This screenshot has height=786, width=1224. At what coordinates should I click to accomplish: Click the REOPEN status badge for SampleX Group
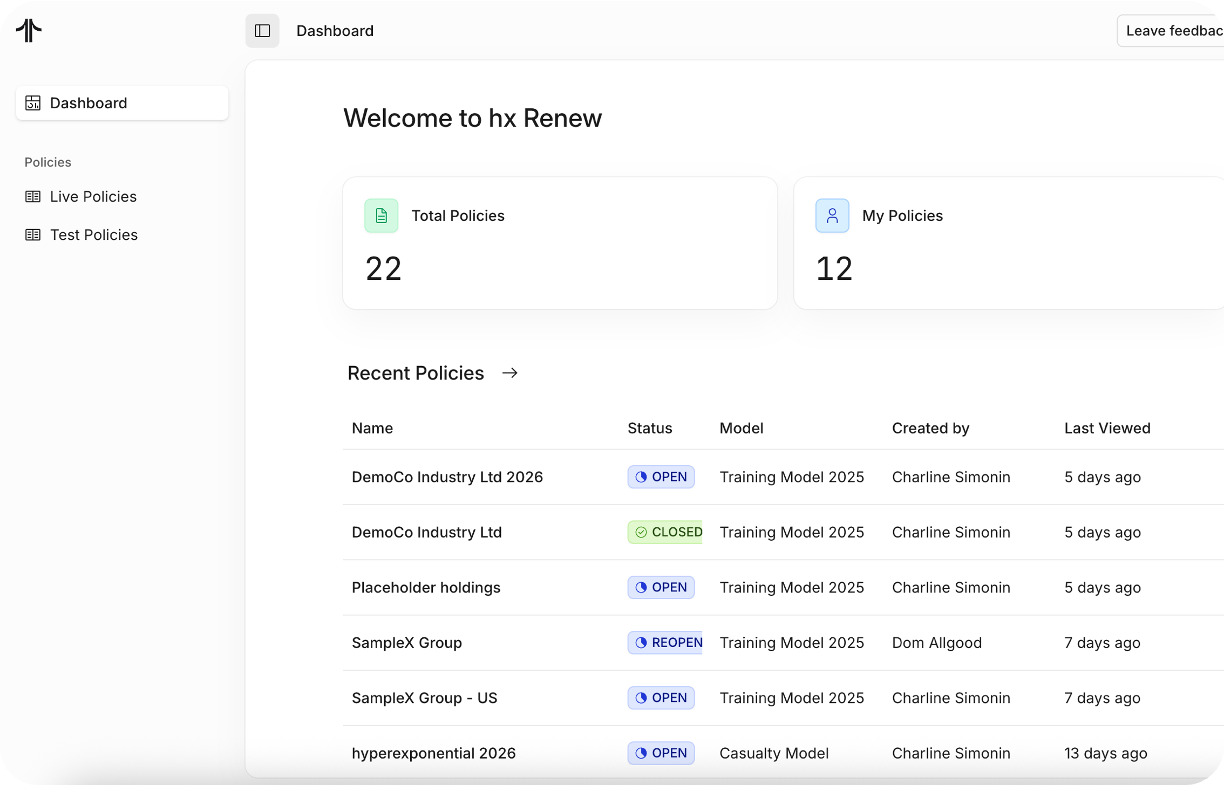[666, 643]
